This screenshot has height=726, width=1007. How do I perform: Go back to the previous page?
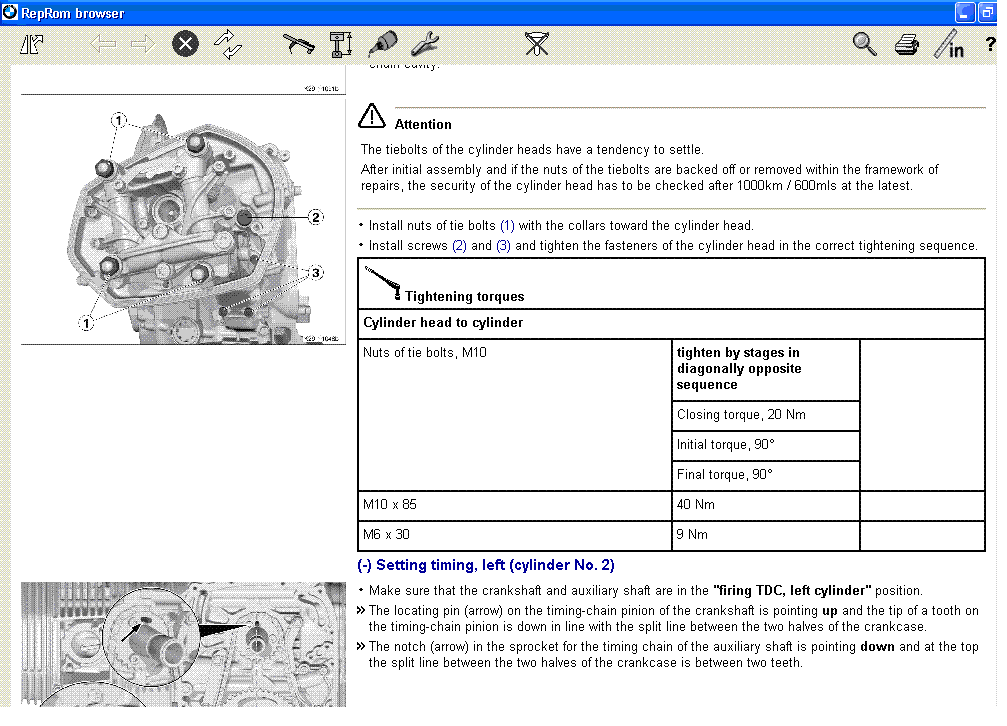click(103, 44)
